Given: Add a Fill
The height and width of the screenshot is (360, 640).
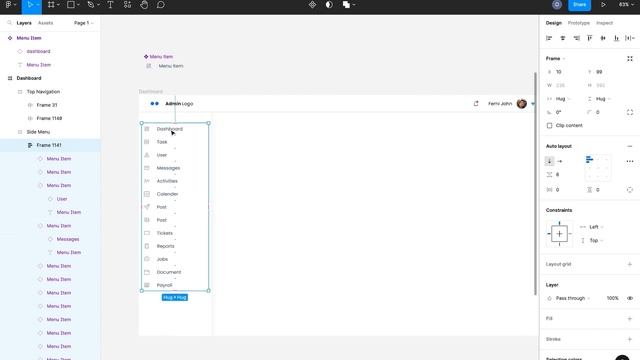Looking at the screenshot, I should 630,318.
